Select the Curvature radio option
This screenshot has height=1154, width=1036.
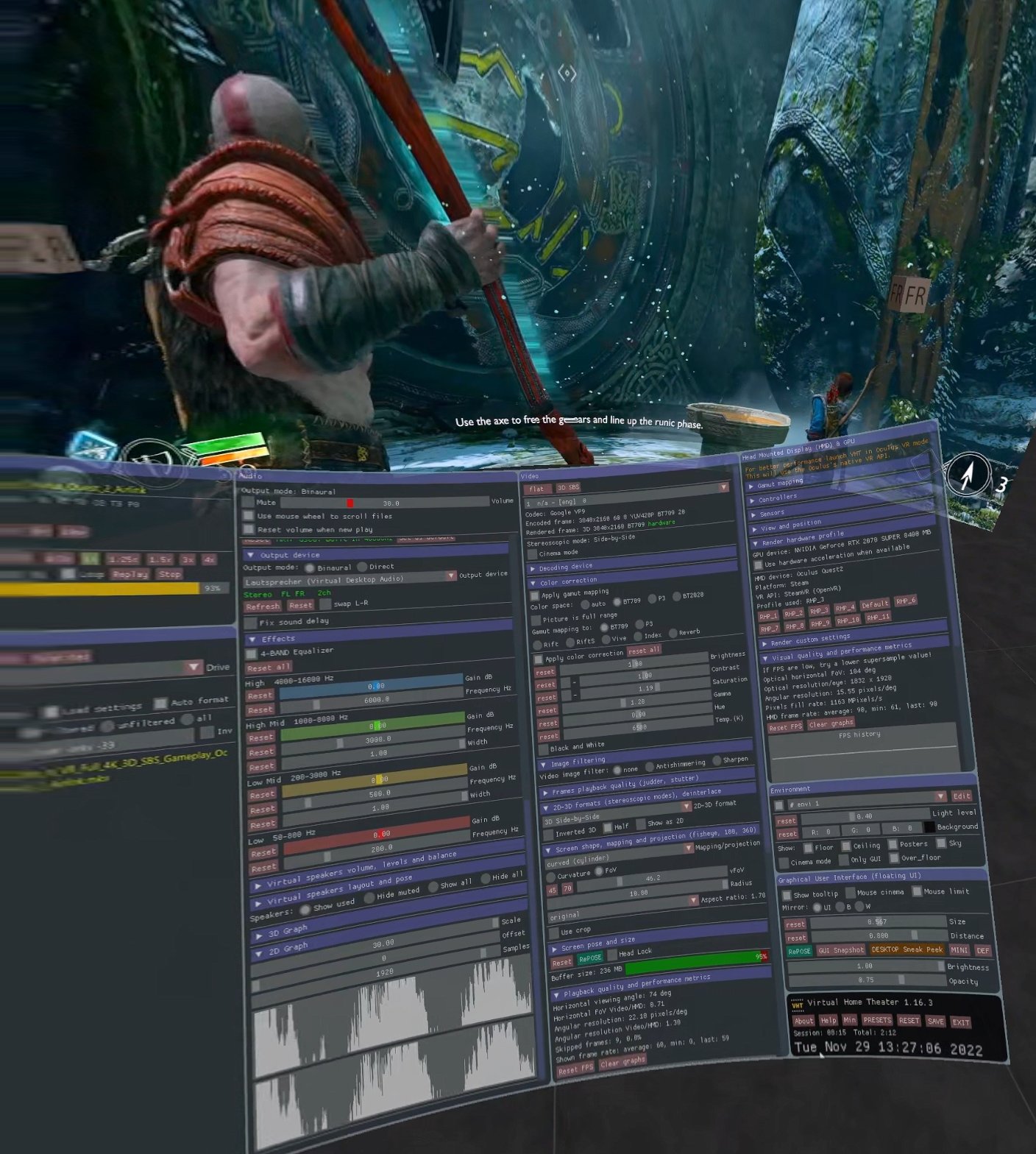coord(551,877)
